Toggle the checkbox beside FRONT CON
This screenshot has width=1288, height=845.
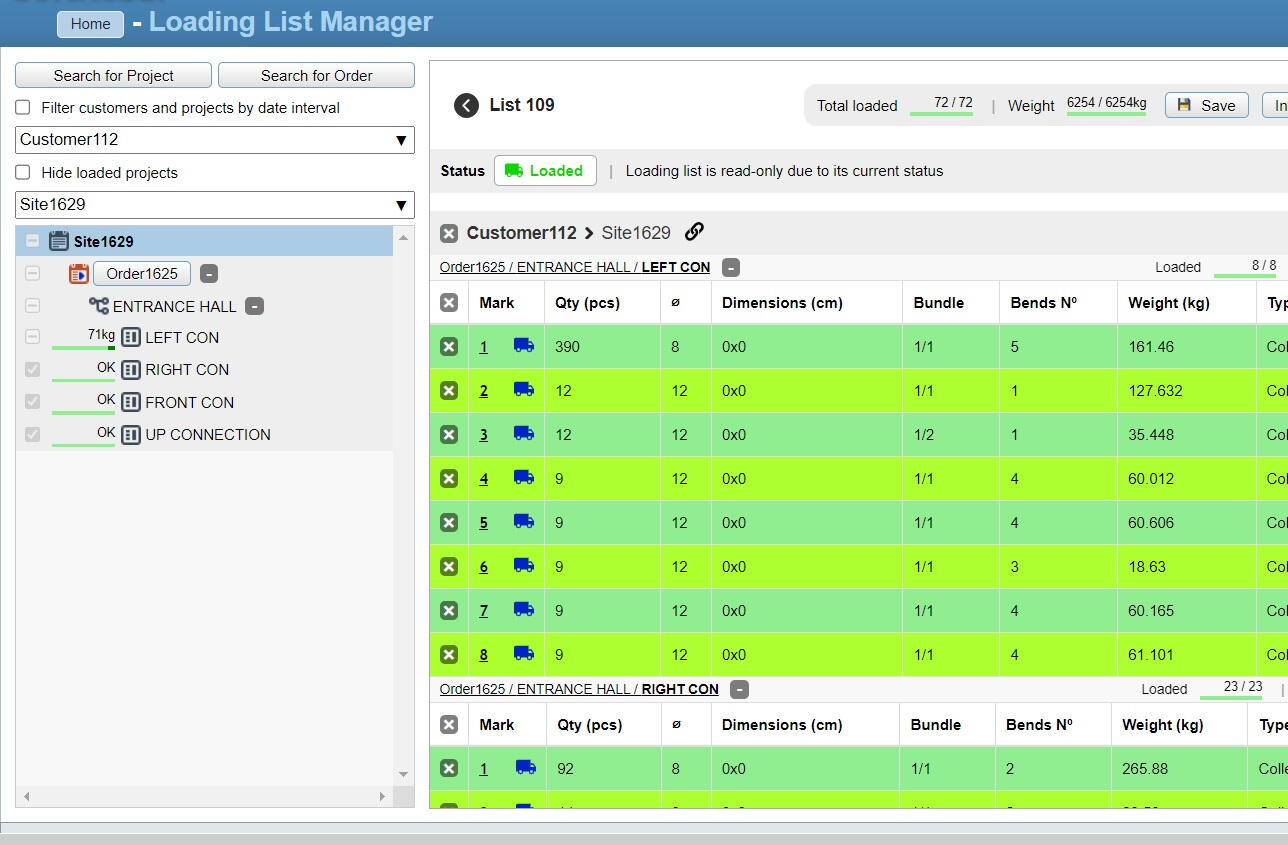pyautogui.click(x=32, y=402)
